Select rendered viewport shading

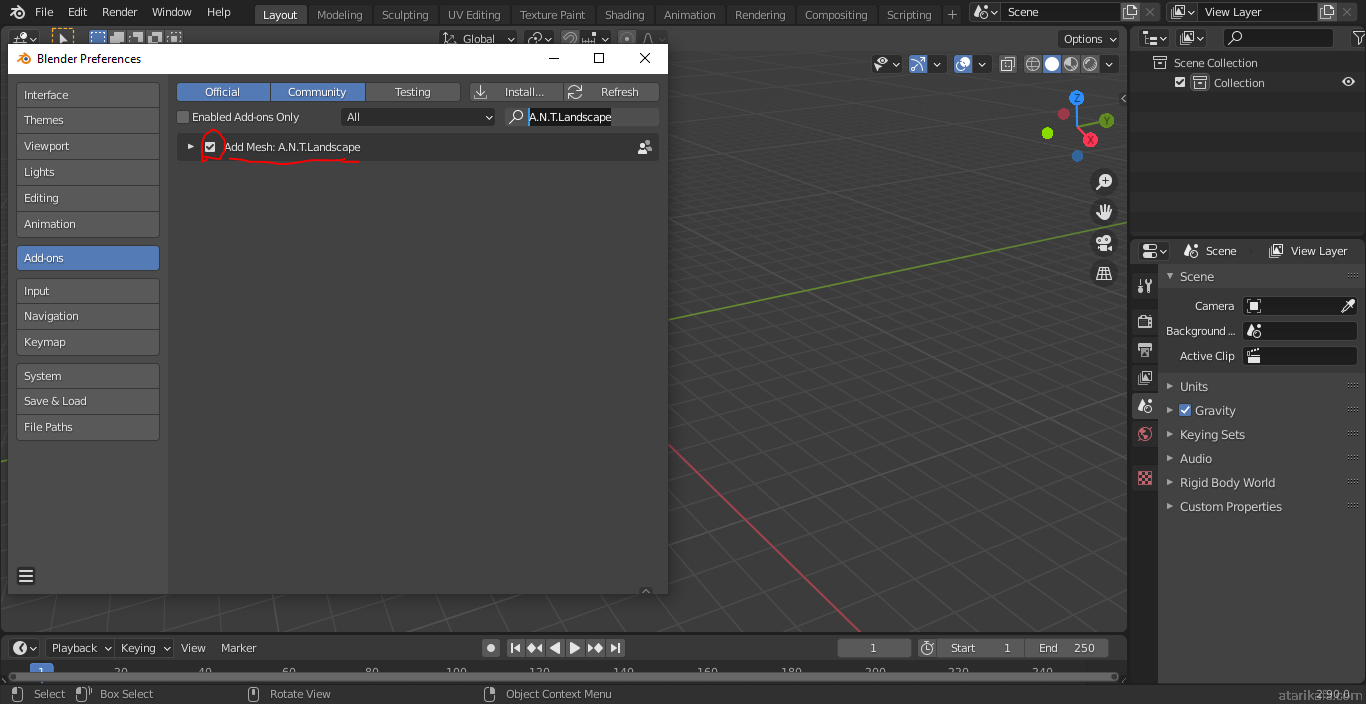pos(1090,64)
